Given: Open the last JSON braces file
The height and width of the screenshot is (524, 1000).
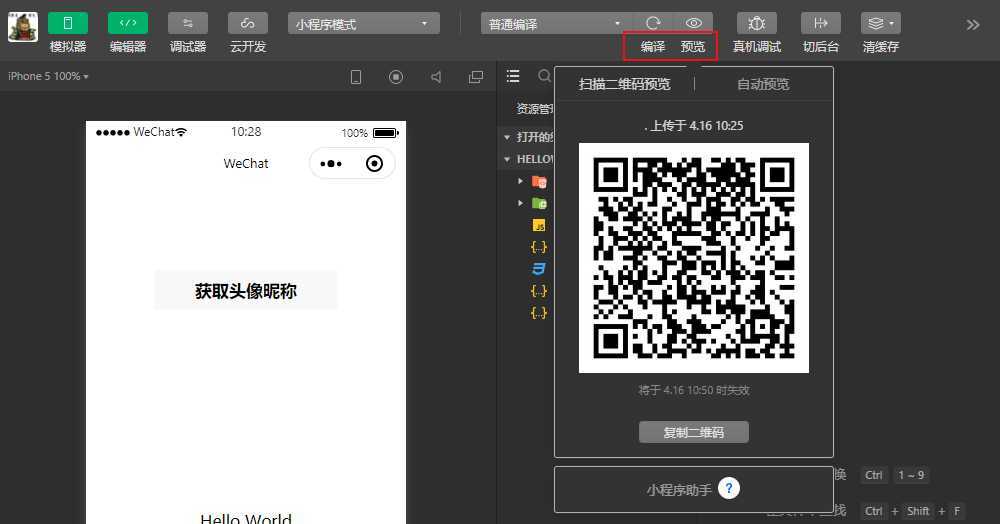Looking at the screenshot, I should pos(539,312).
